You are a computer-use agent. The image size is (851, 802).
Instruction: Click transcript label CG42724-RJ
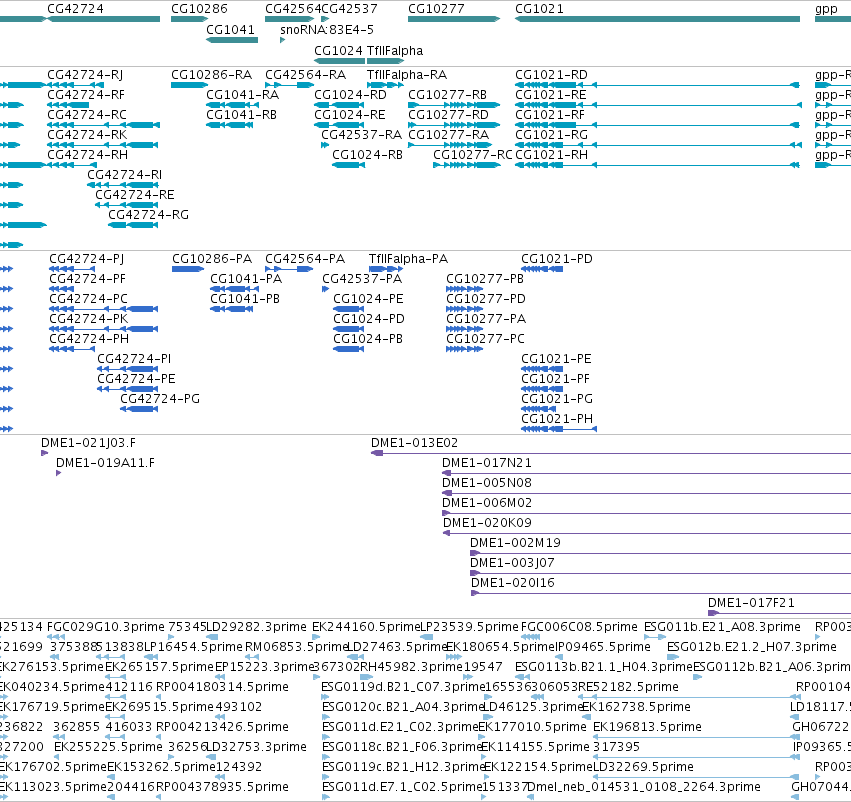coord(85,75)
